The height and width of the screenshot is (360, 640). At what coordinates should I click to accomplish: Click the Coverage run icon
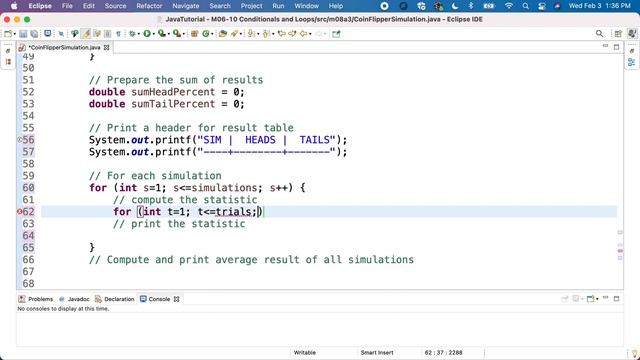coord(162,34)
